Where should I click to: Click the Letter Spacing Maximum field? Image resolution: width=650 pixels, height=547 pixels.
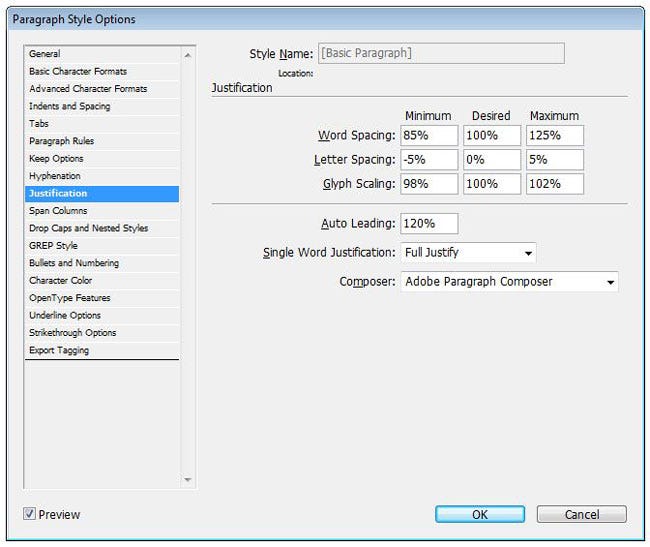coord(555,160)
